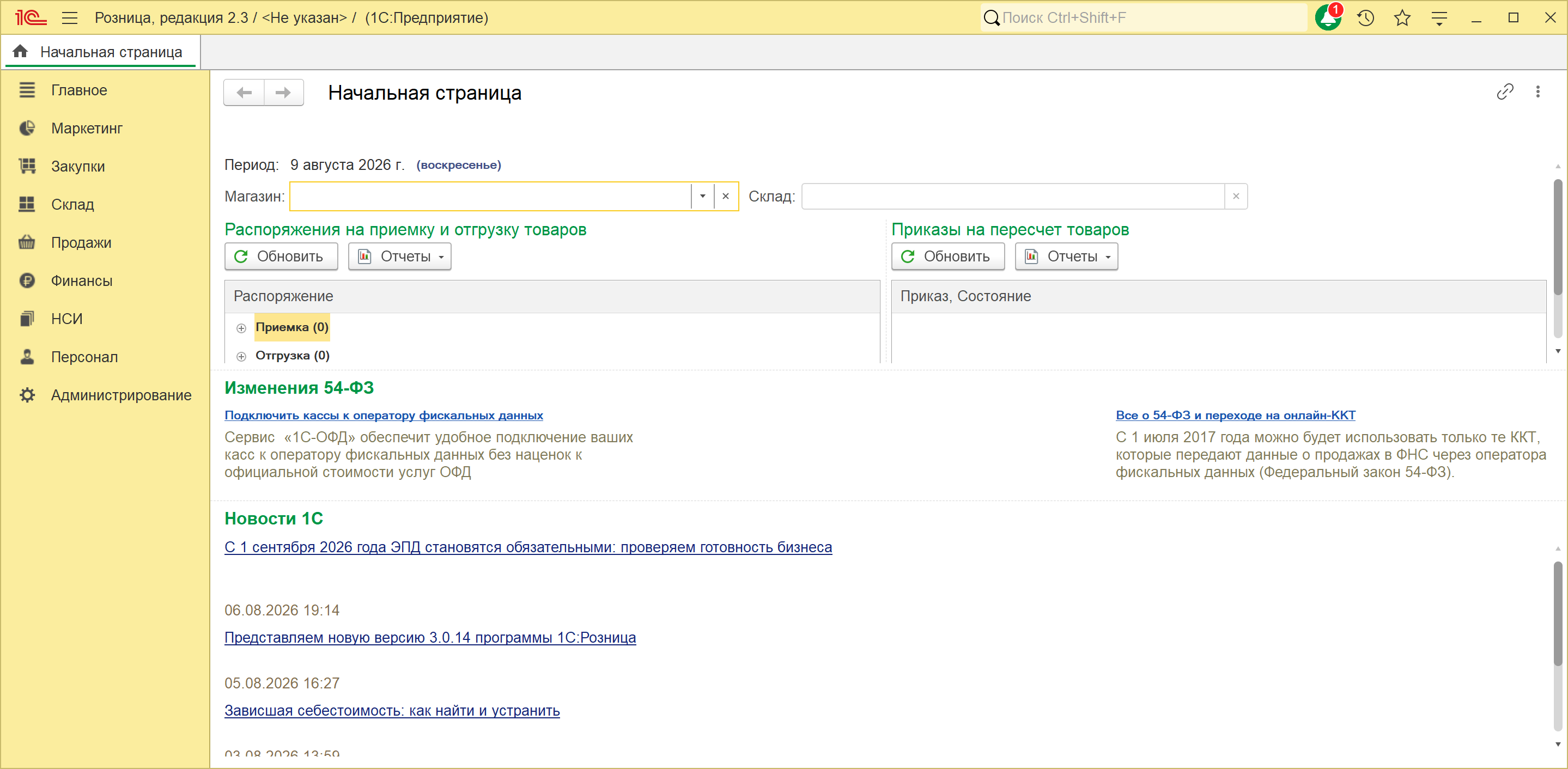Viewport: 1568px width, 769px height.
Task: Click the Склад input field
Action: coord(1013,197)
